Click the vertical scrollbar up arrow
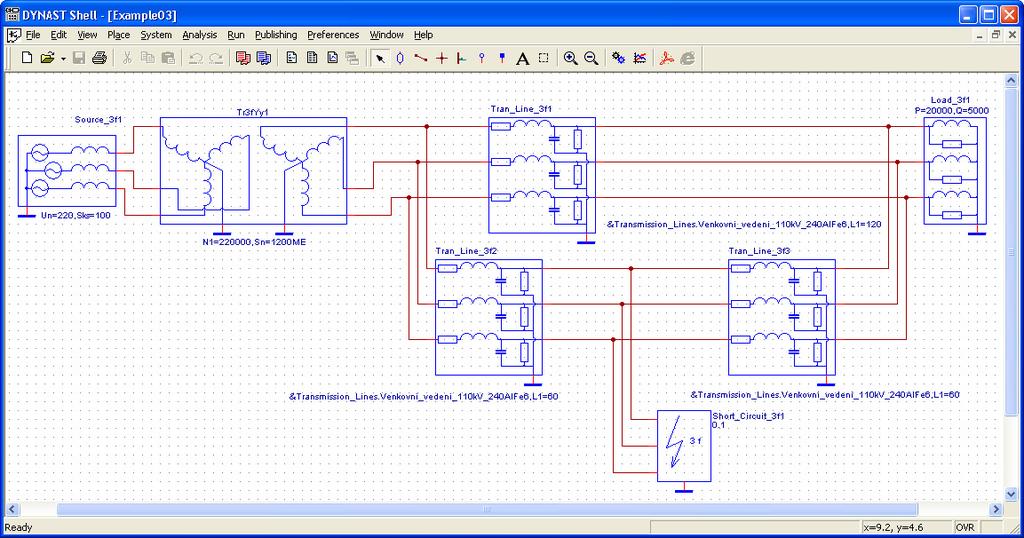The width and height of the screenshot is (1024, 538). (x=1011, y=80)
